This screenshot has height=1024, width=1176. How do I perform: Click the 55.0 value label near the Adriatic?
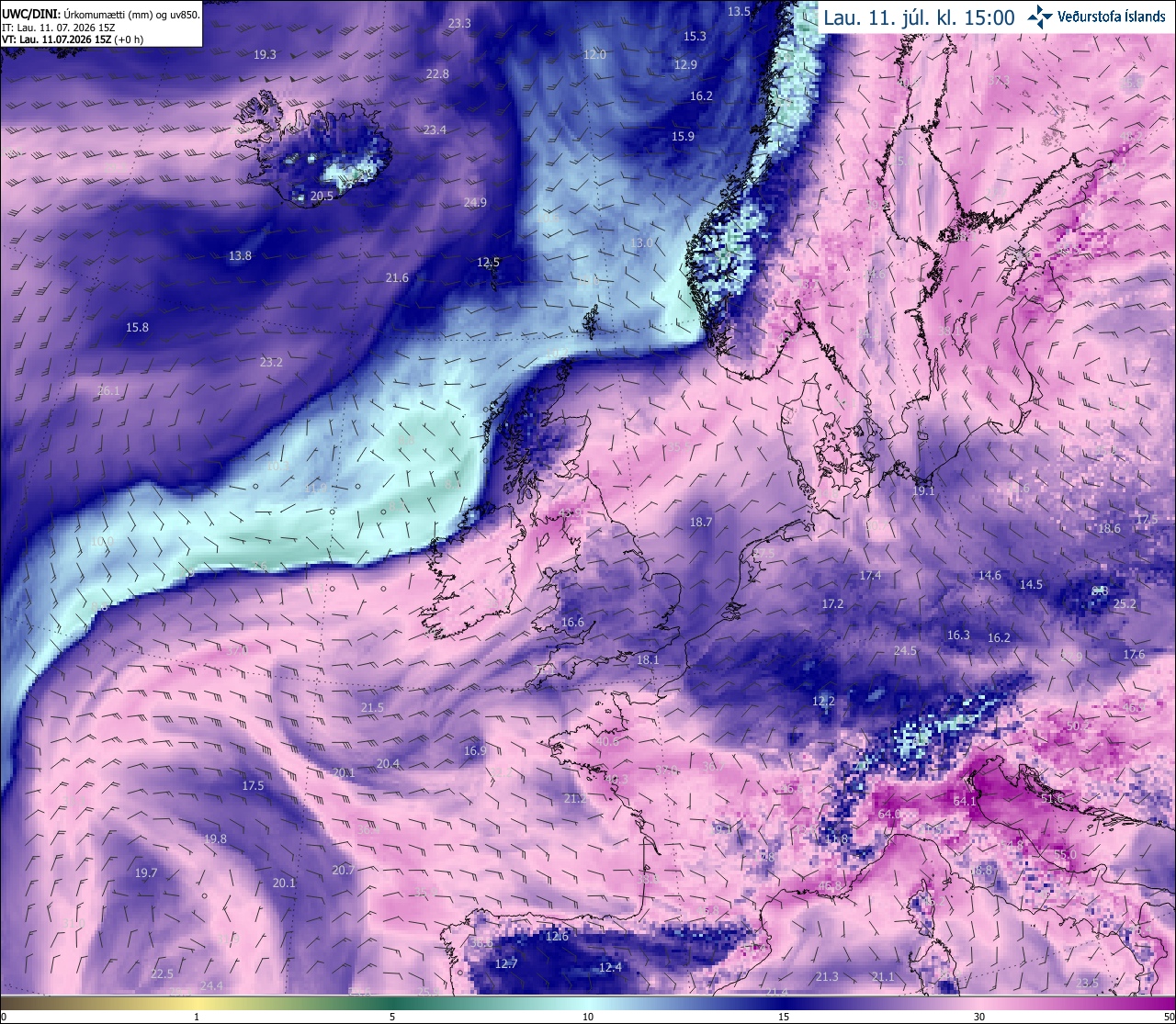coord(1064,854)
